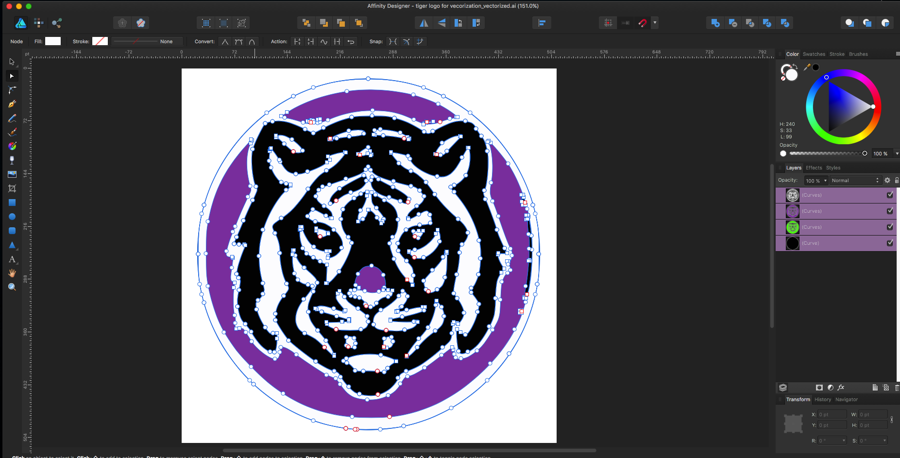Toggle the first Snap option in context bar
Screen dimensions: 900x458
[393, 41]
